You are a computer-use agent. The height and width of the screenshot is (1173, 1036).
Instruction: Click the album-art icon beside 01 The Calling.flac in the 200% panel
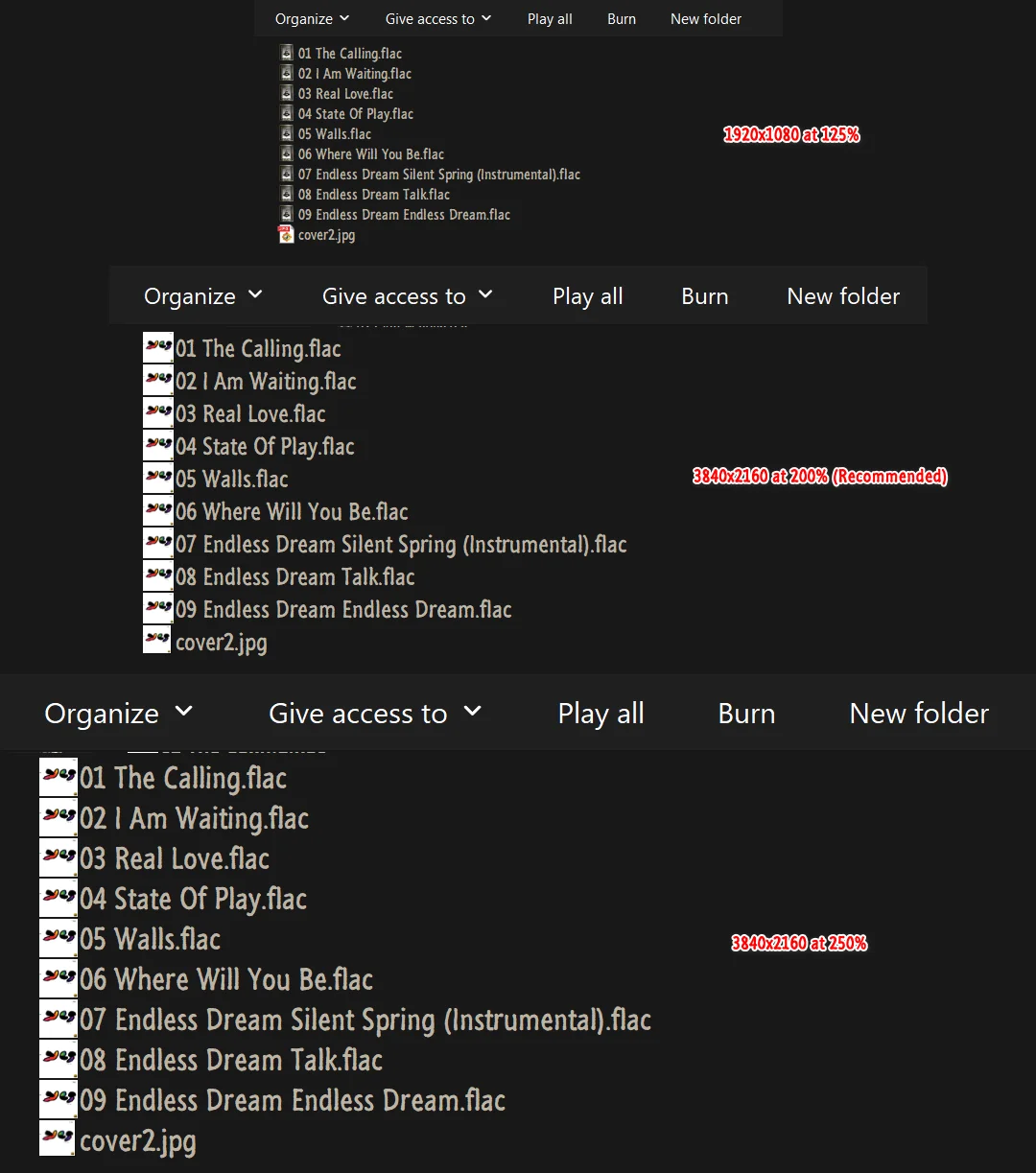pos(158,347)
